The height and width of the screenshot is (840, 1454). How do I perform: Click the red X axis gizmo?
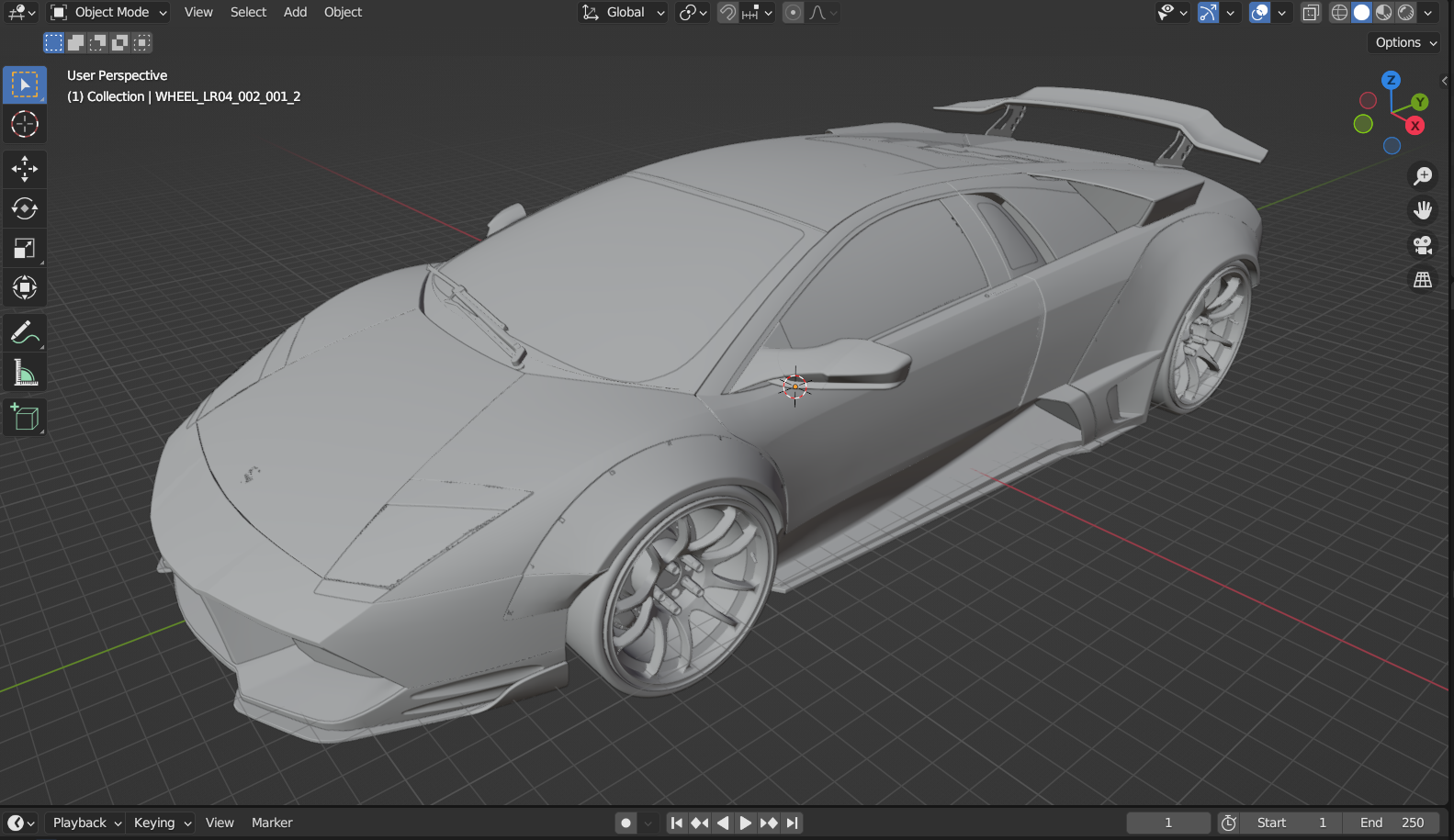click(1415, 126)
